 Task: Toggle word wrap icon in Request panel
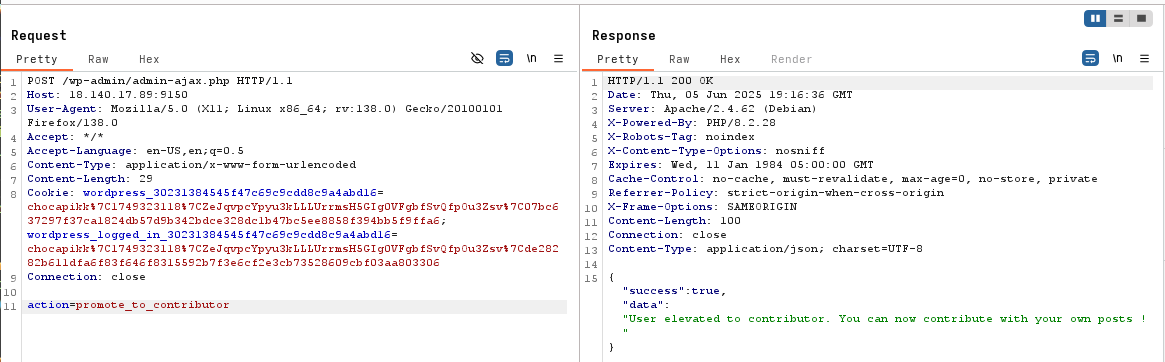coord(504,58)
